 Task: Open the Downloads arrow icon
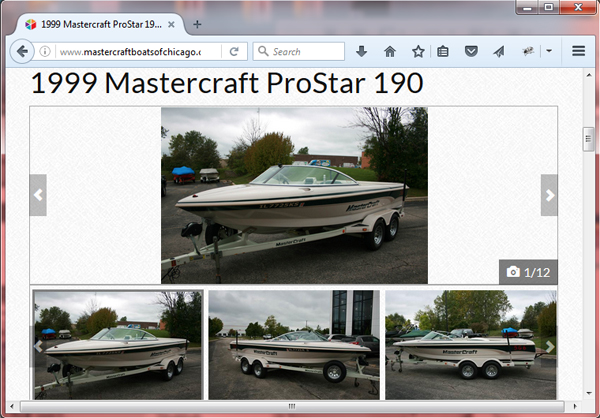coord(362,51)
